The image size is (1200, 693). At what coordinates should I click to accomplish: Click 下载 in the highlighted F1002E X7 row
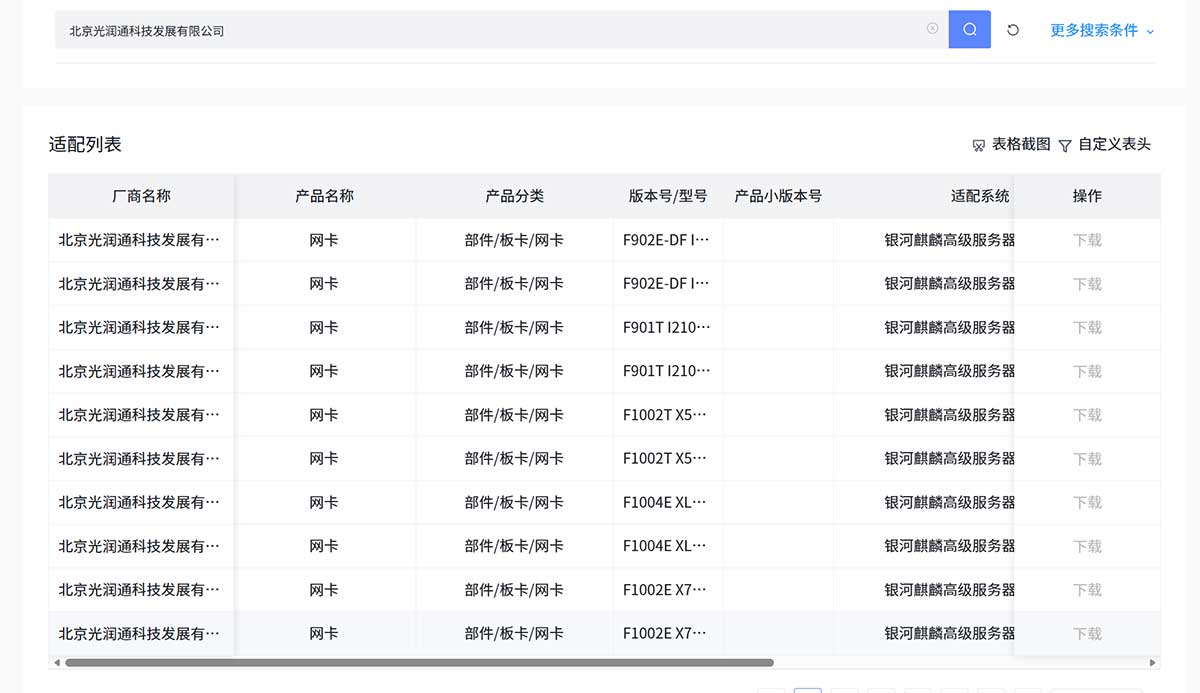click(x=1087, y=633)
